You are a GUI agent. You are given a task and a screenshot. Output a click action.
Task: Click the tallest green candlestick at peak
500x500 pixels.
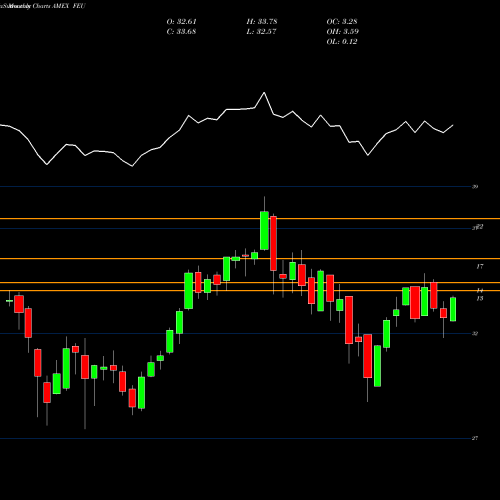pos(264,230)
